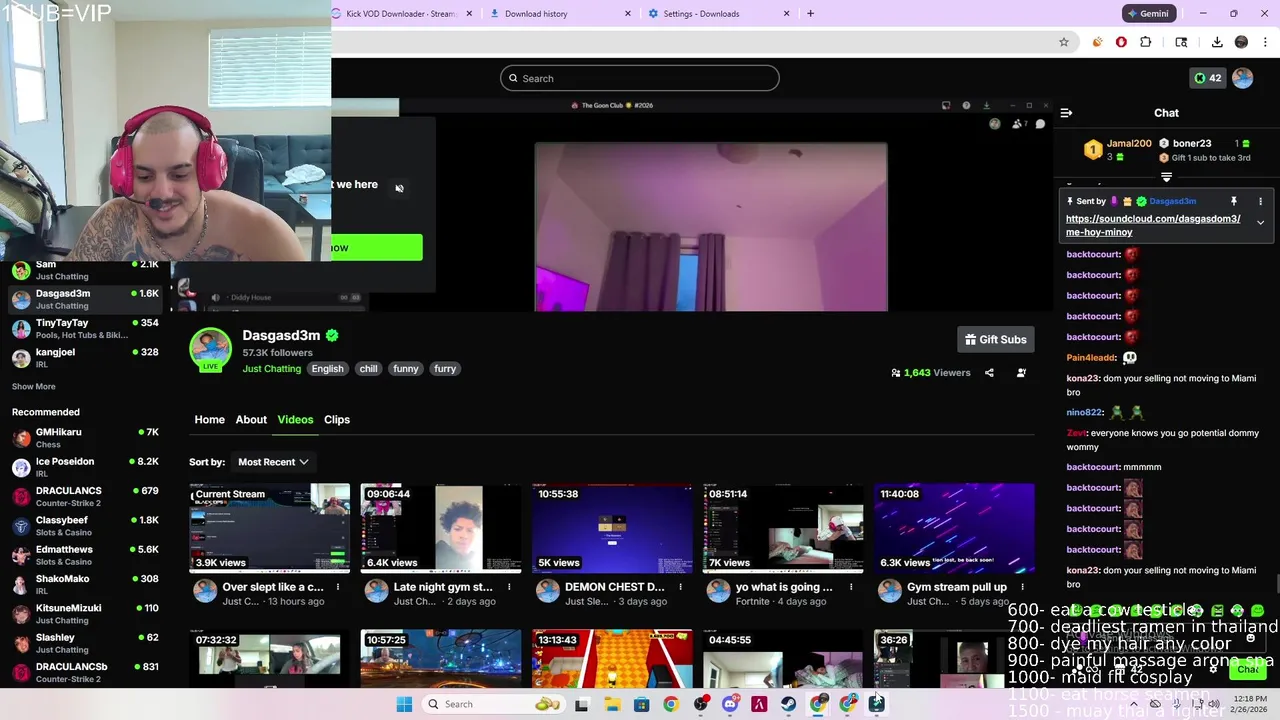The image size is (1280, 720).
Task: Open Microsoft Store from the taskbar
Action: pos(641,704)
